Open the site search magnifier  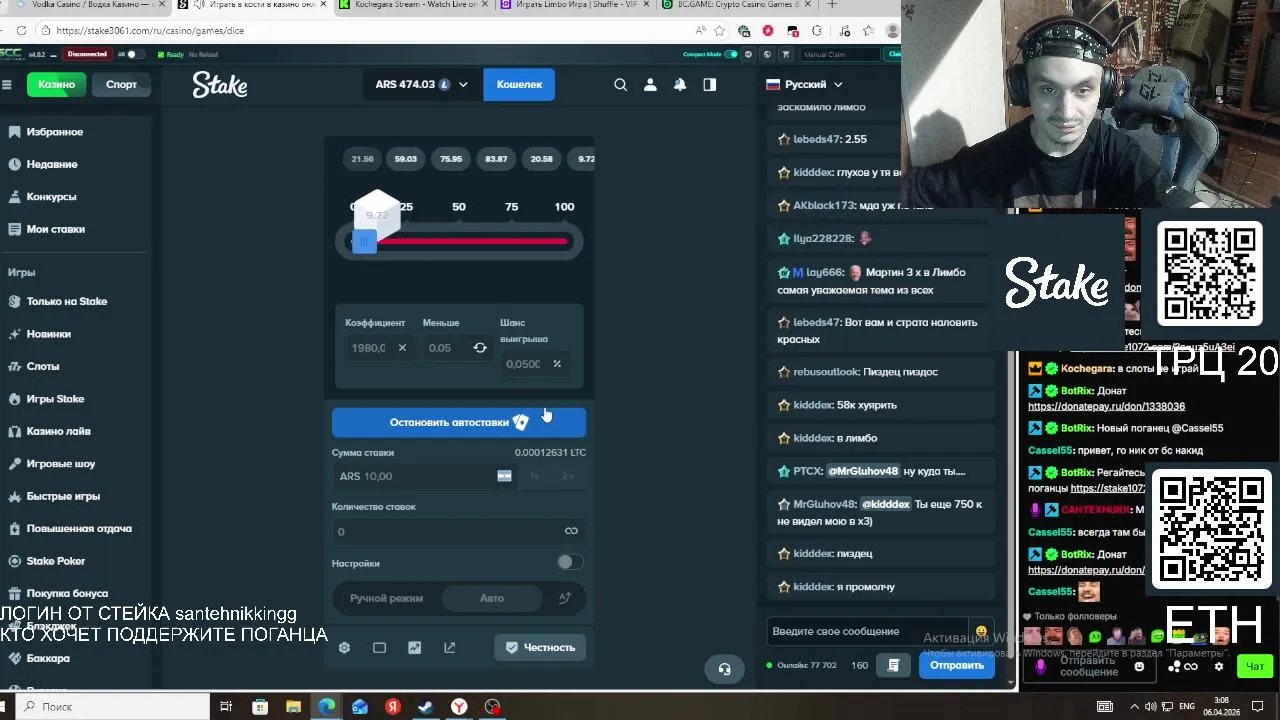620,85
